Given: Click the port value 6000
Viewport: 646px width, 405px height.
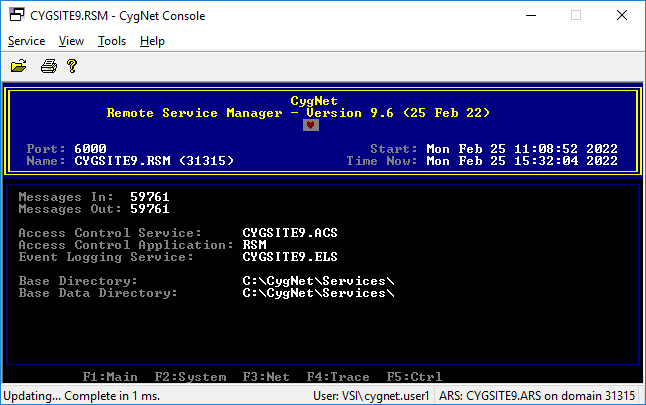Looking at the screenshot, I should tap(90, 148).
